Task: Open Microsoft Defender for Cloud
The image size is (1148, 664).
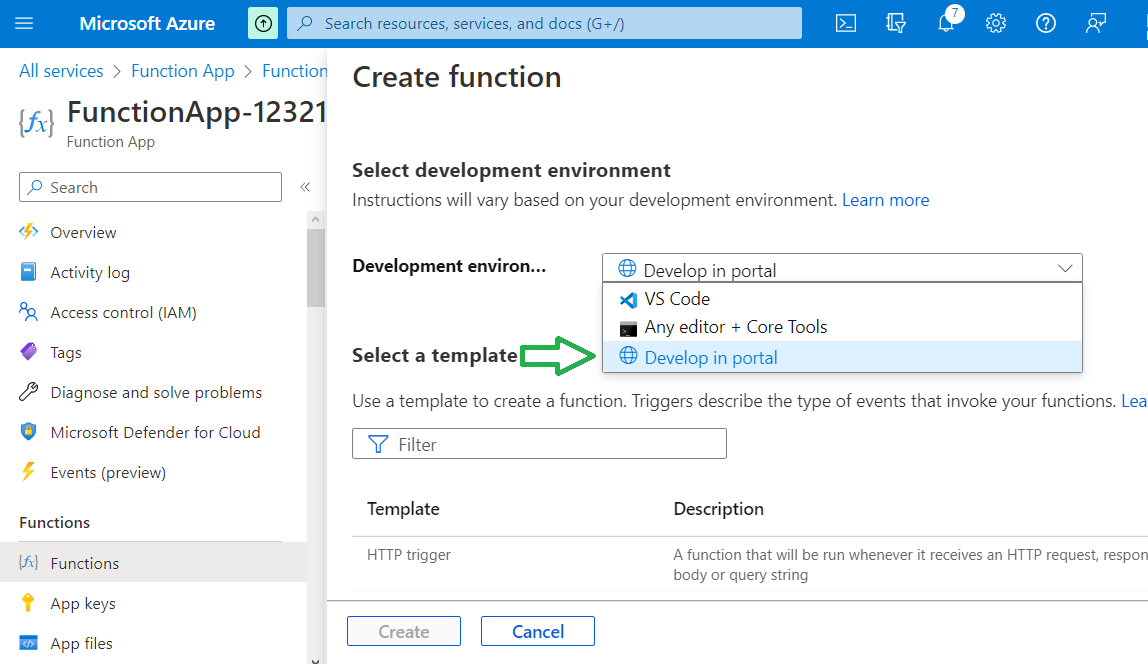Action: (153, 432)
